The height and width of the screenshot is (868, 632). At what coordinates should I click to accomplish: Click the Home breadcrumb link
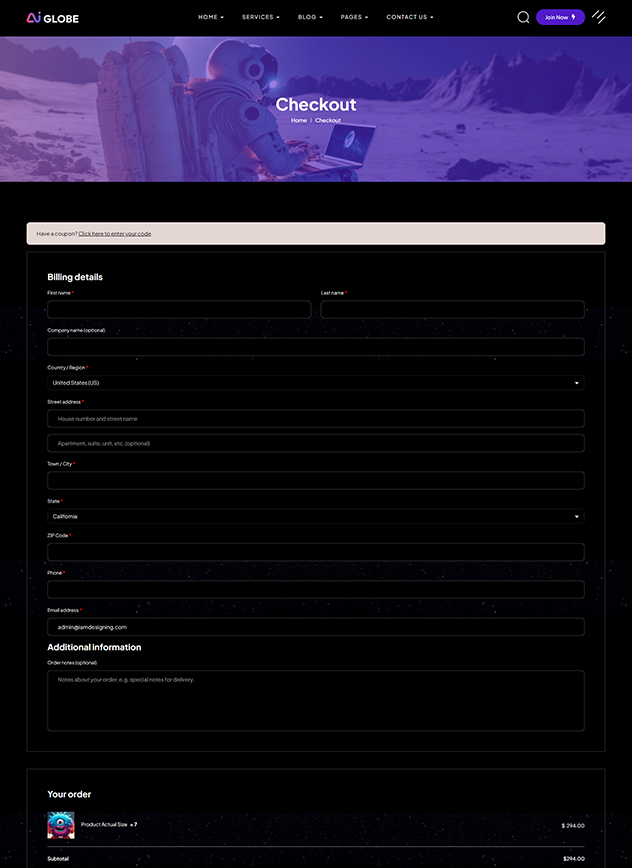pyautogui.click(x=298, y=120)
